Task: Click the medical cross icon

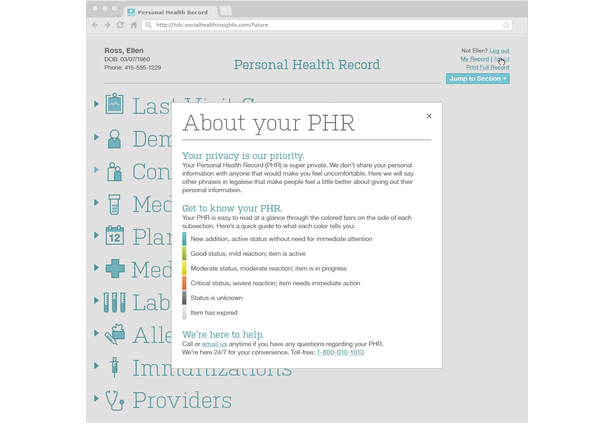Action: [115, 269]
